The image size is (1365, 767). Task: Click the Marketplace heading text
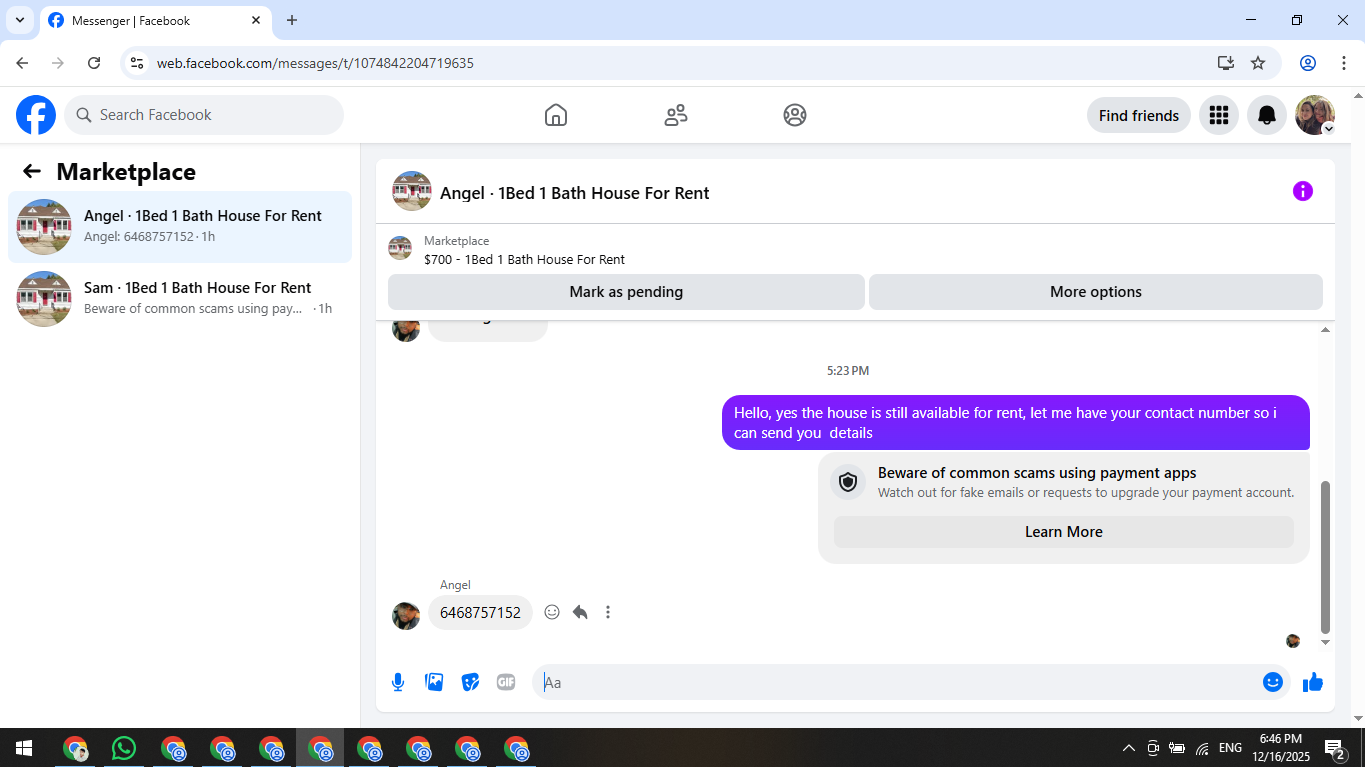click(x=126, y=171)
